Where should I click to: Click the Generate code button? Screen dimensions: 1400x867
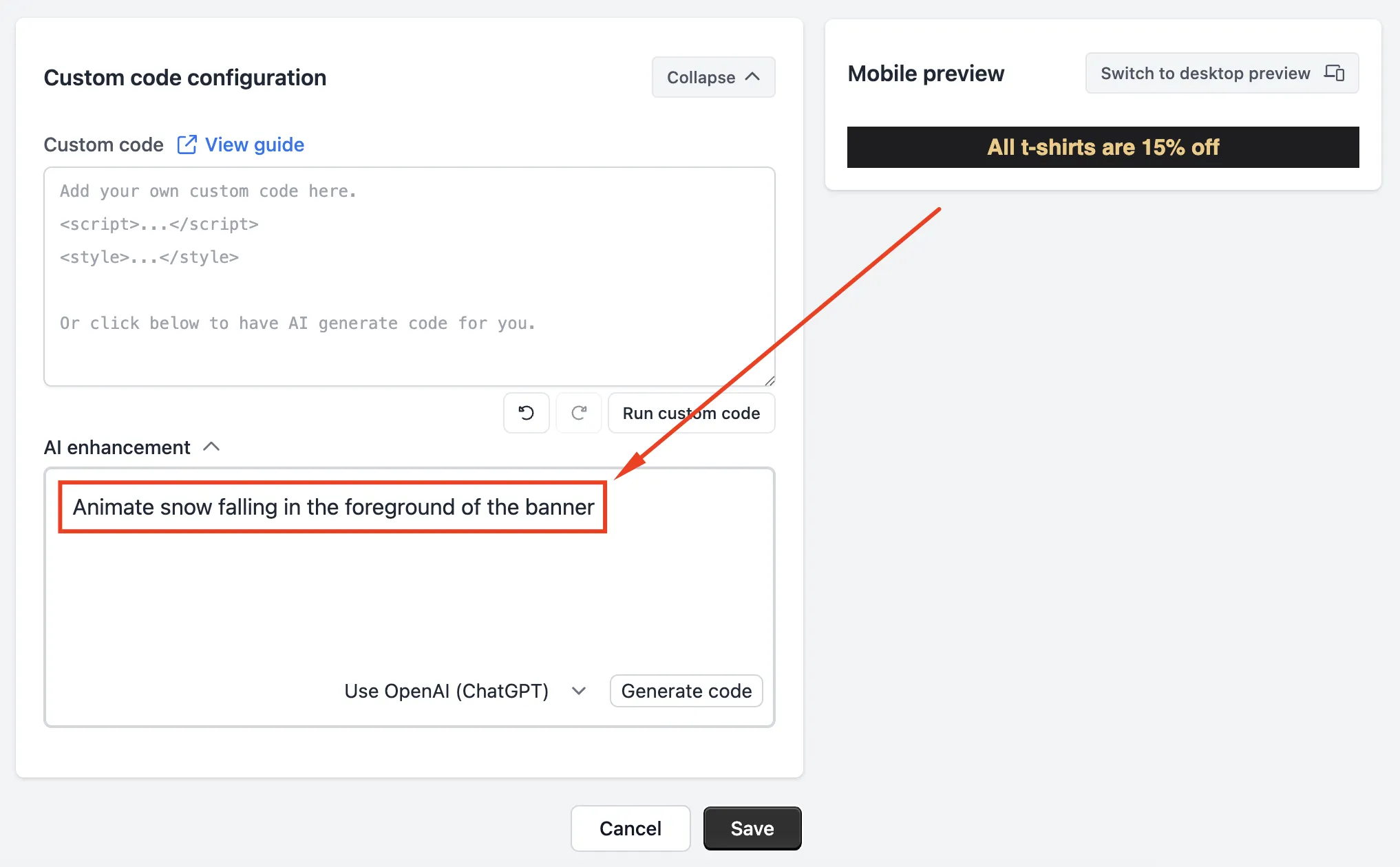pos(686,691)
